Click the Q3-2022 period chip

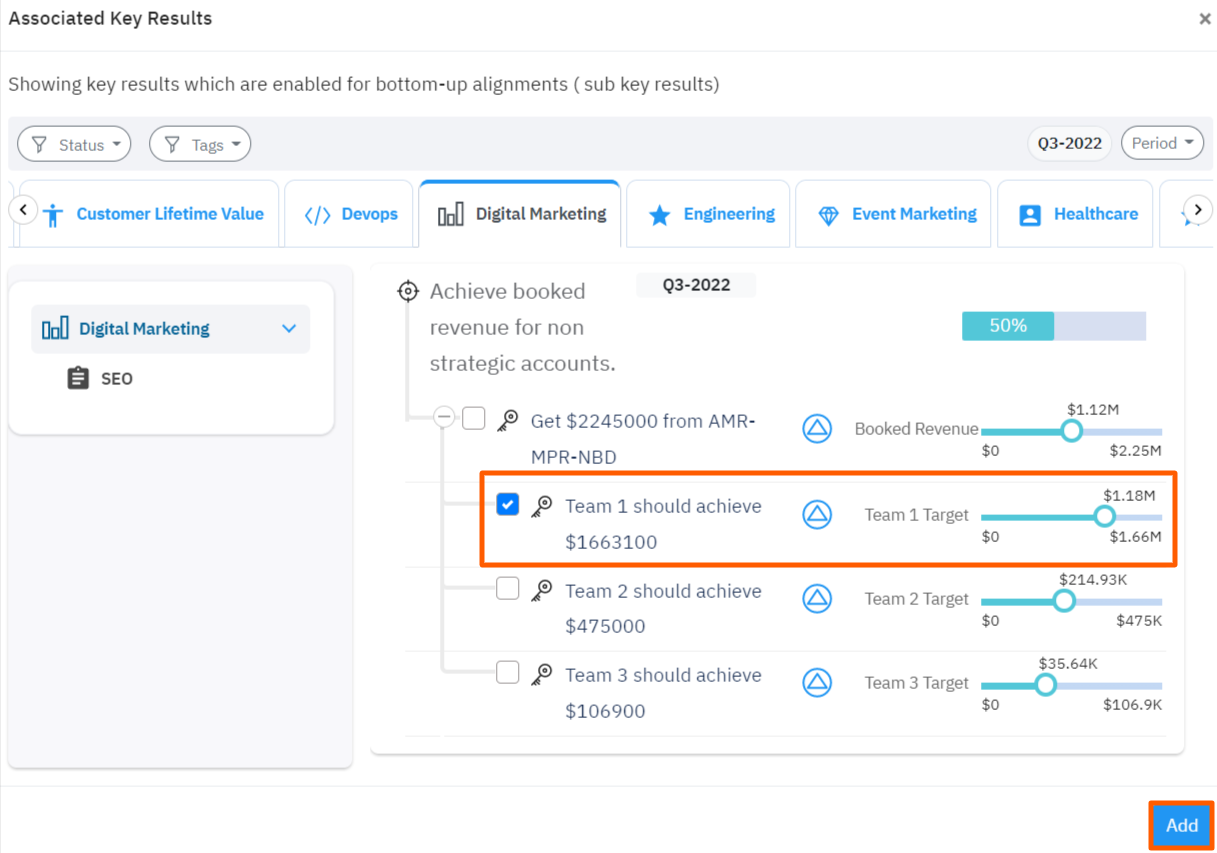1069,143
